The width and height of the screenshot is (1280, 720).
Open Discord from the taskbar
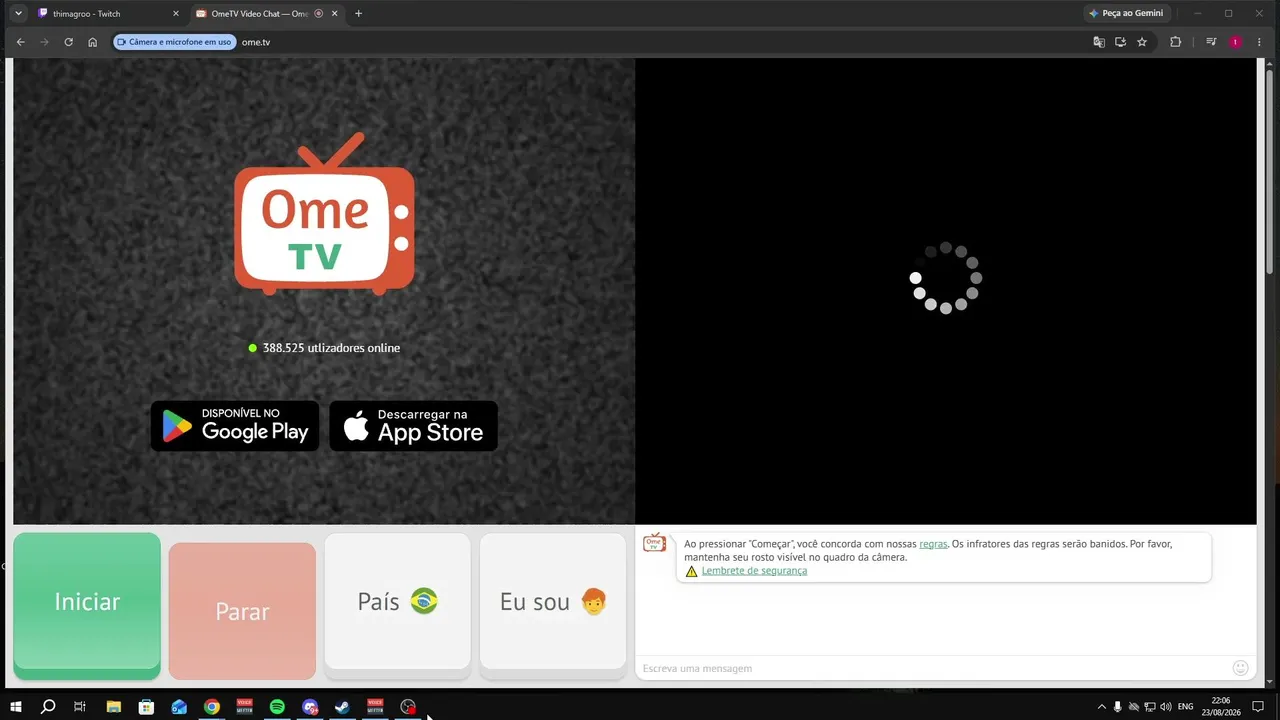(x=310, y=706)
